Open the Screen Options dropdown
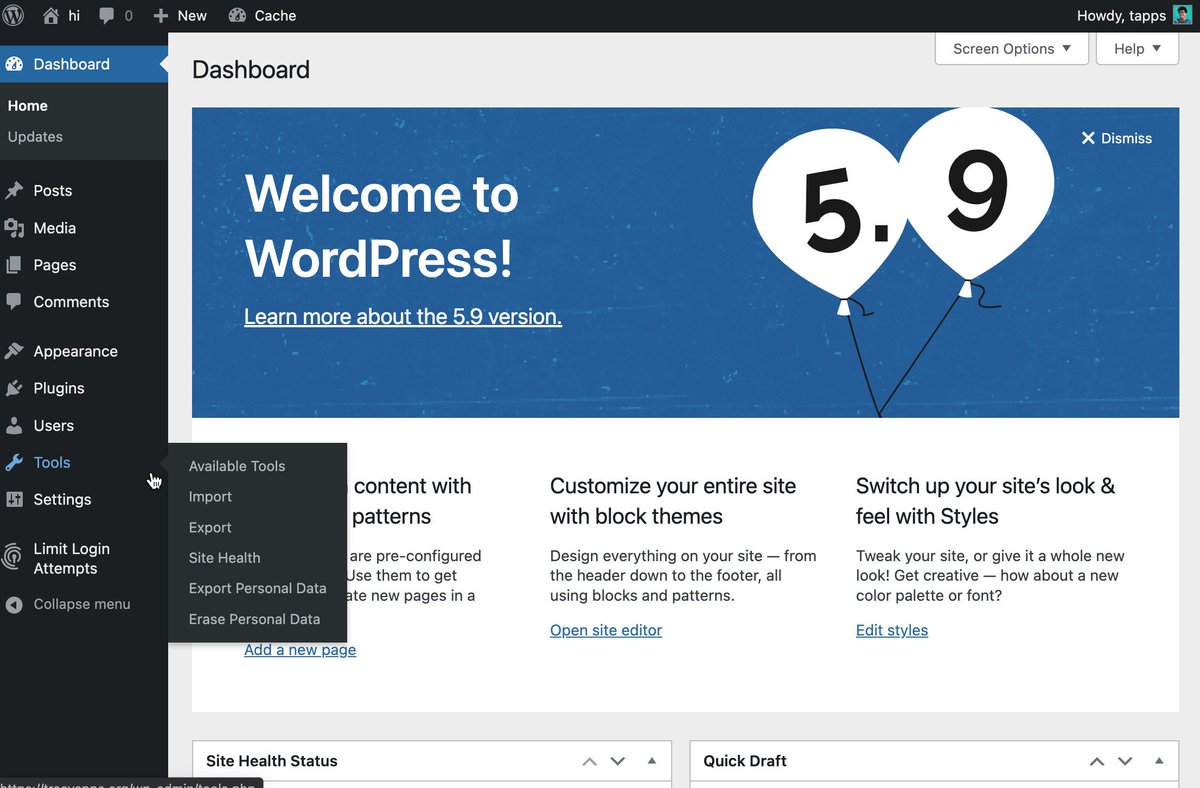 [1012, 48]
